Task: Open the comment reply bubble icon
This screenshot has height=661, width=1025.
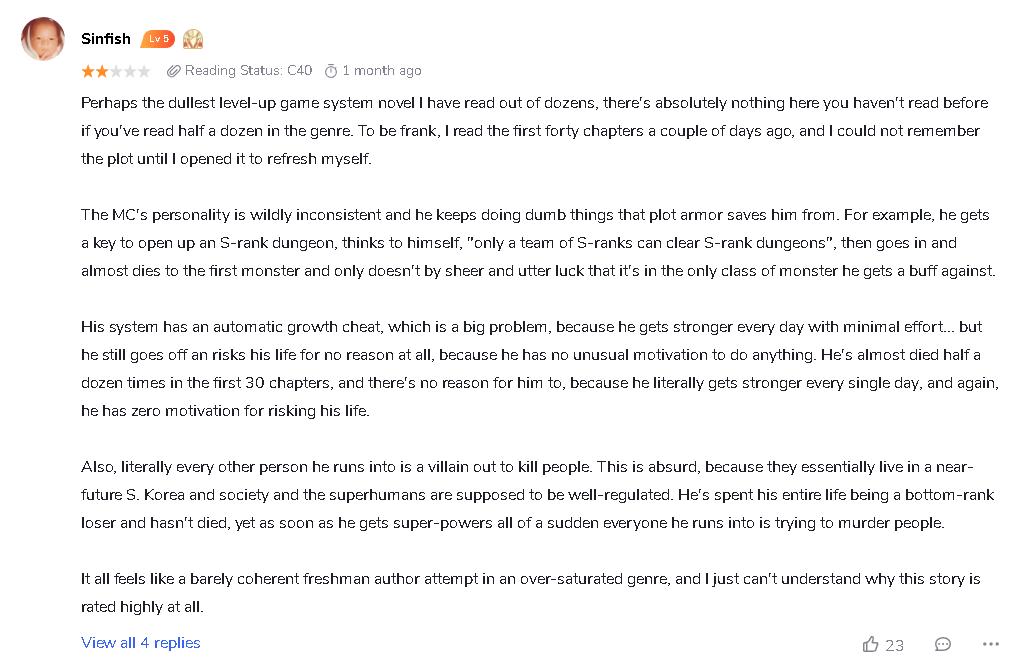Action: coord(942,645)
